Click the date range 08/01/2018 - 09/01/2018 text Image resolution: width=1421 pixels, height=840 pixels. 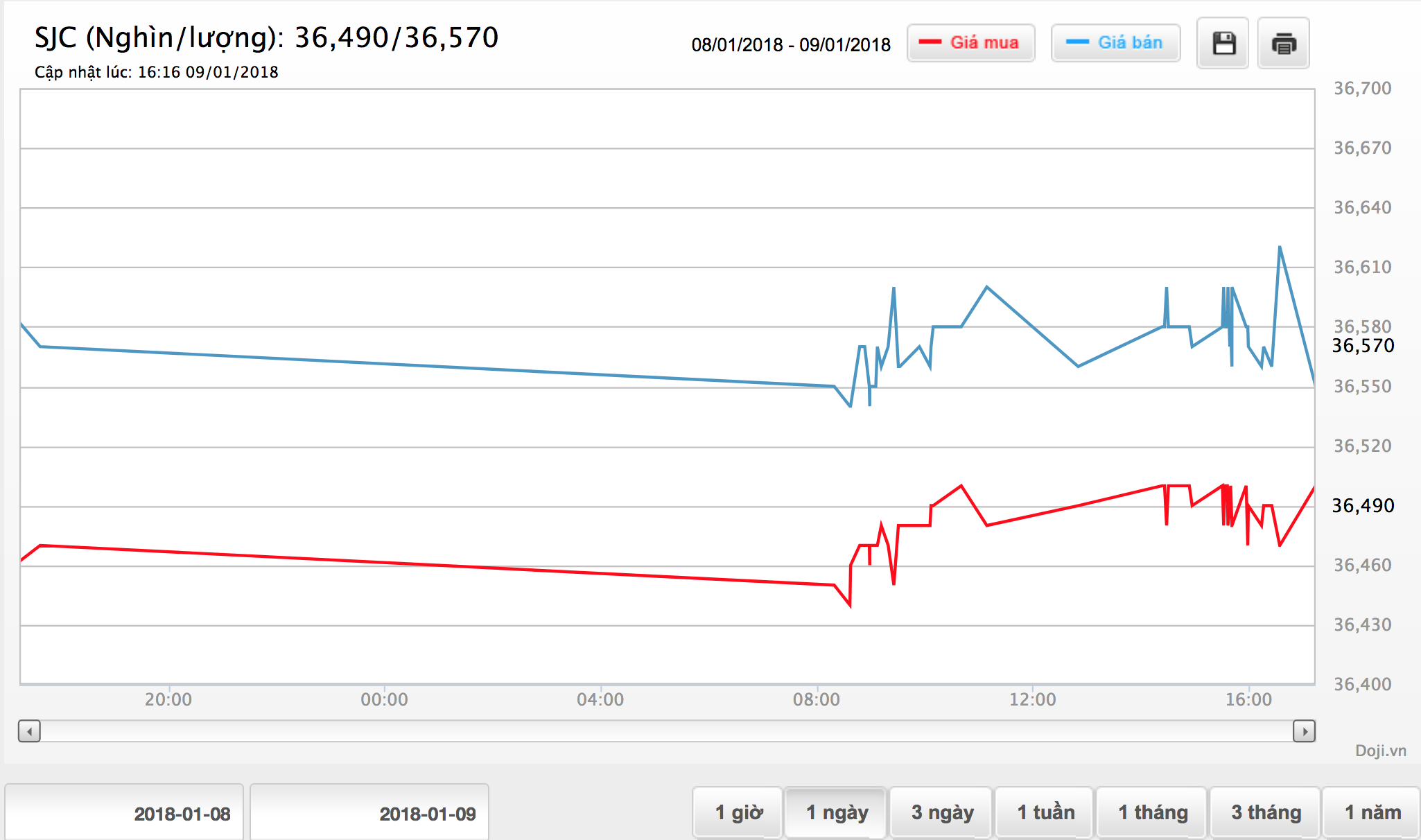pos(791,45)
